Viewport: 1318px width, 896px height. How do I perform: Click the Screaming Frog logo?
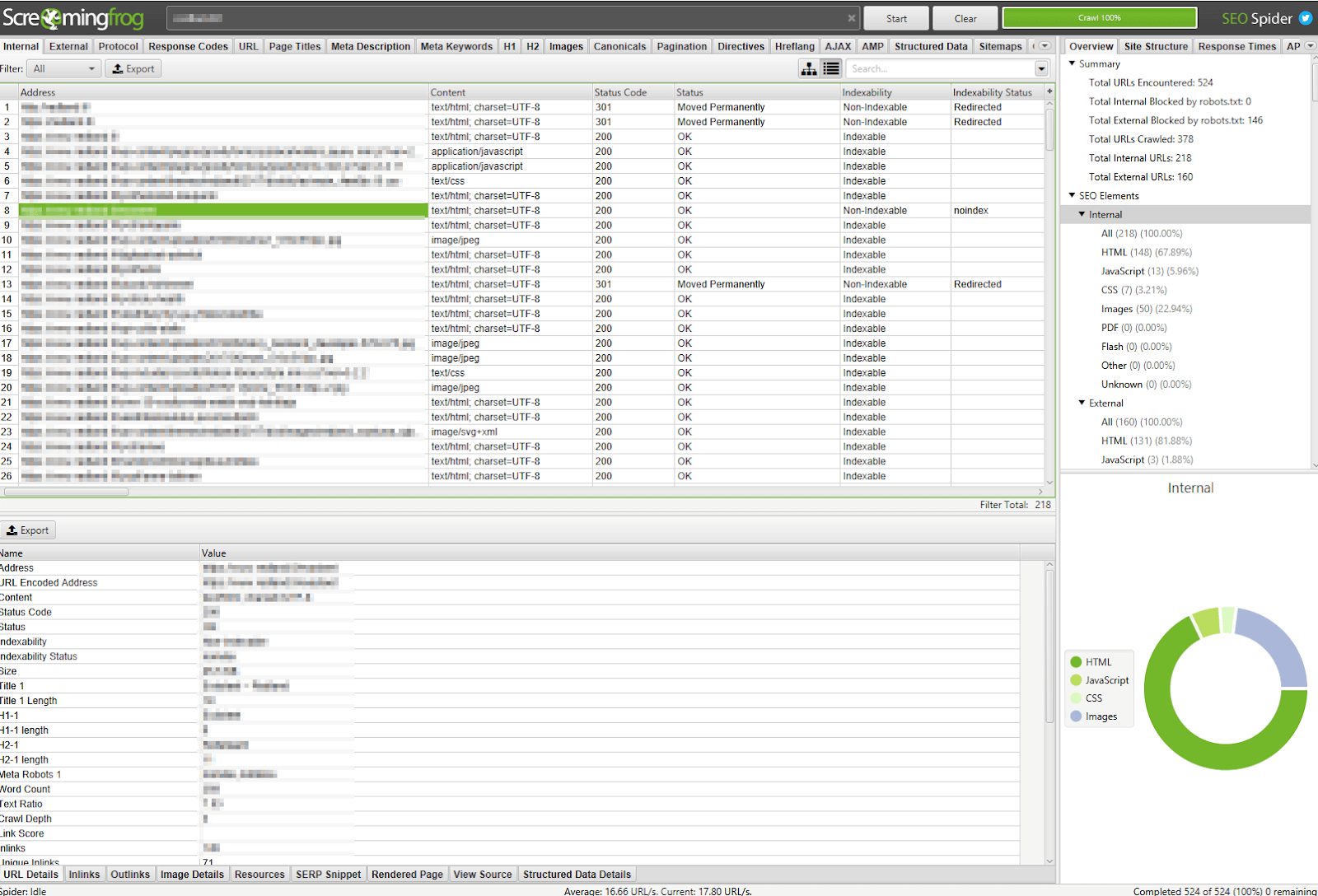point(72,18)
